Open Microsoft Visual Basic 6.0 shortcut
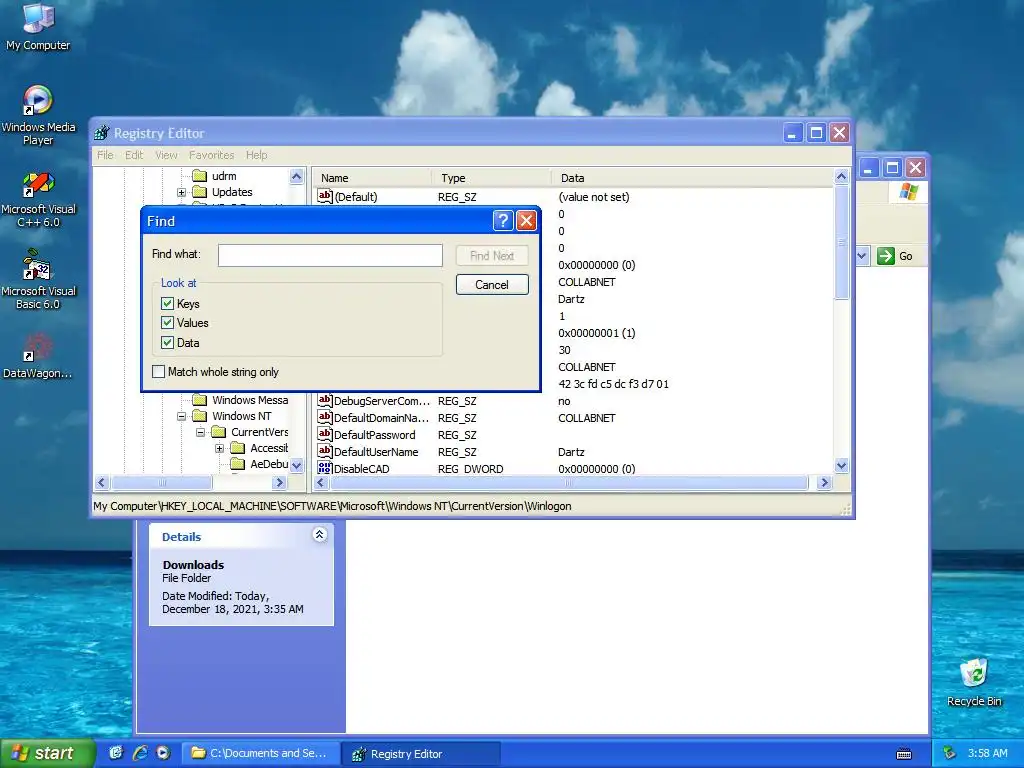 38,280
